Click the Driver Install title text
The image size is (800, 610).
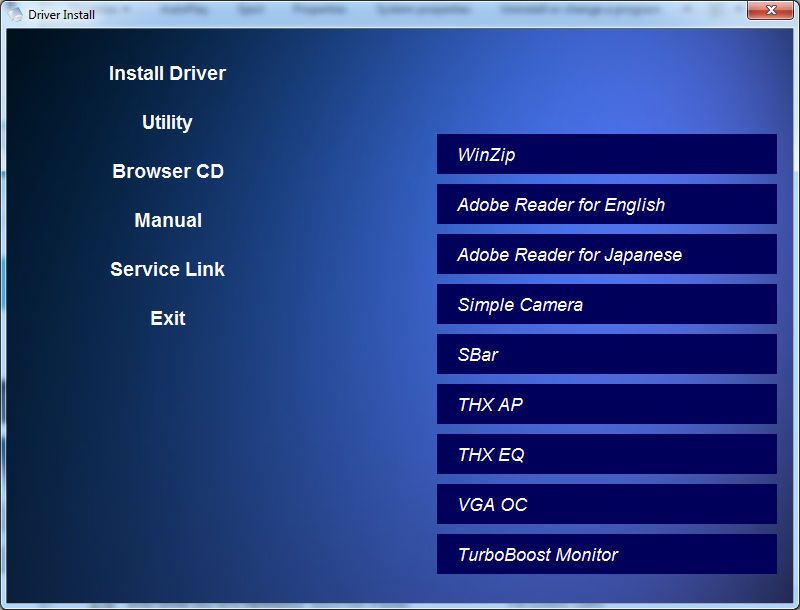60,15
